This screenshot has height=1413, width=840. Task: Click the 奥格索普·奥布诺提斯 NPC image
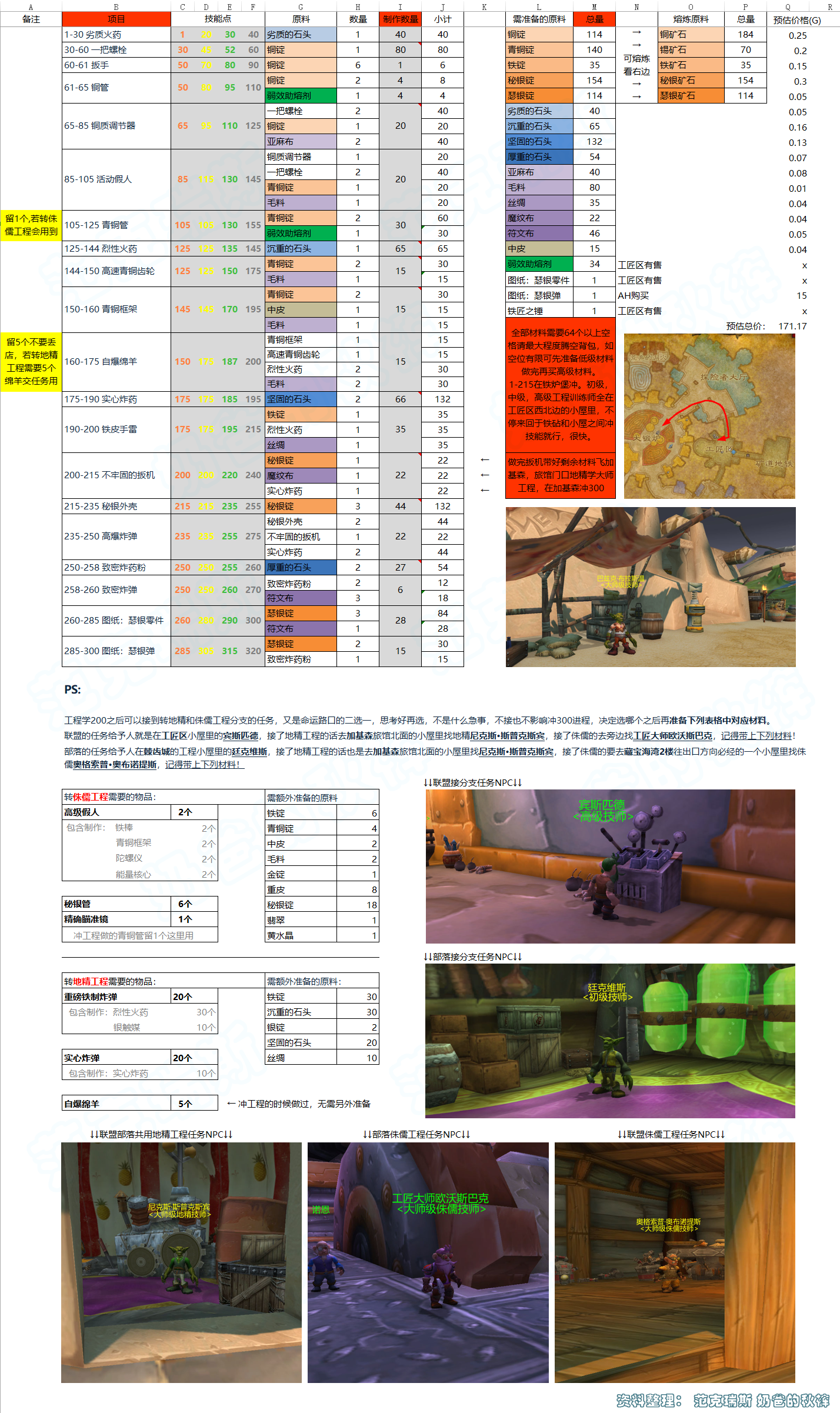click(x=675, y=1262)
